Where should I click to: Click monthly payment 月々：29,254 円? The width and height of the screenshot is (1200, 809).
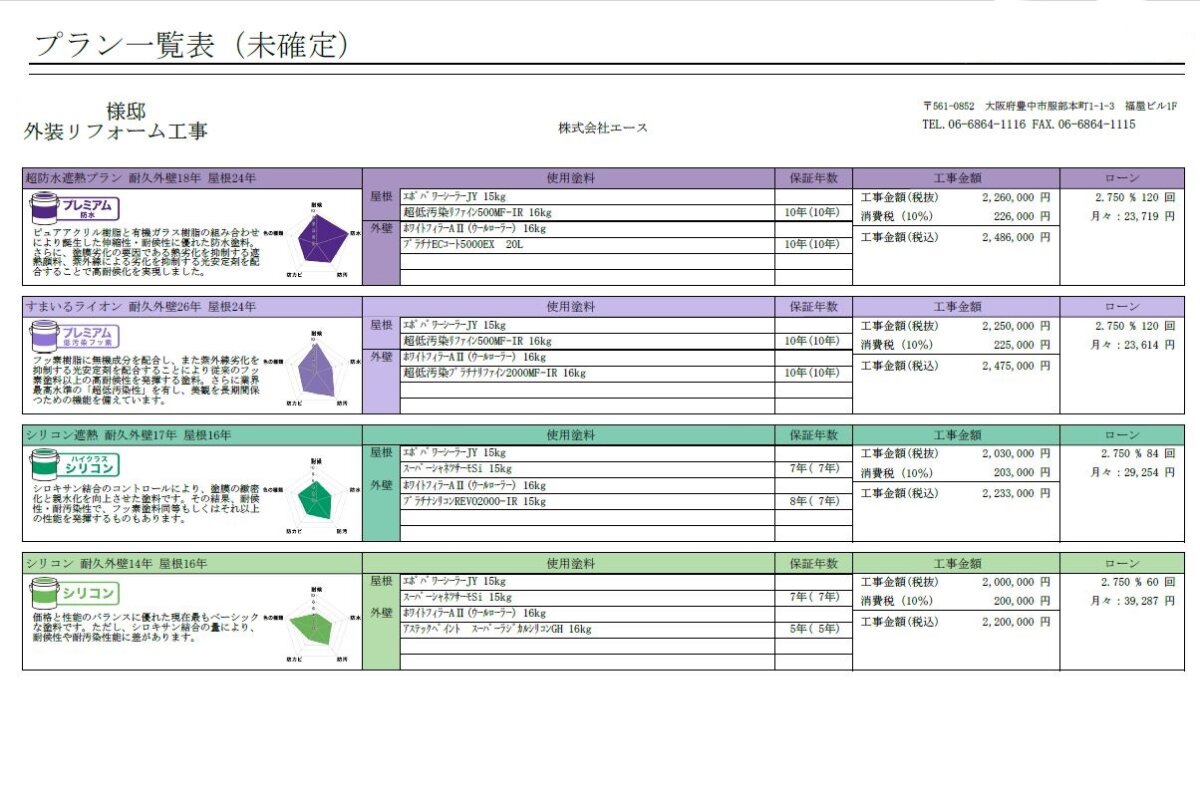(1133, 472)
